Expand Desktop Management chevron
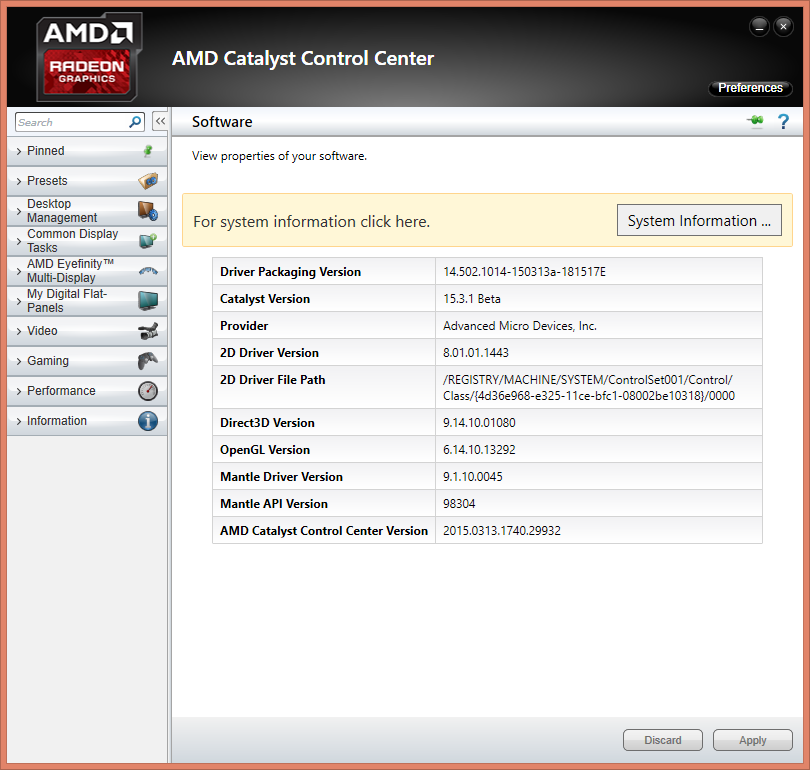The image size is (810, 770). click(19, 211)
